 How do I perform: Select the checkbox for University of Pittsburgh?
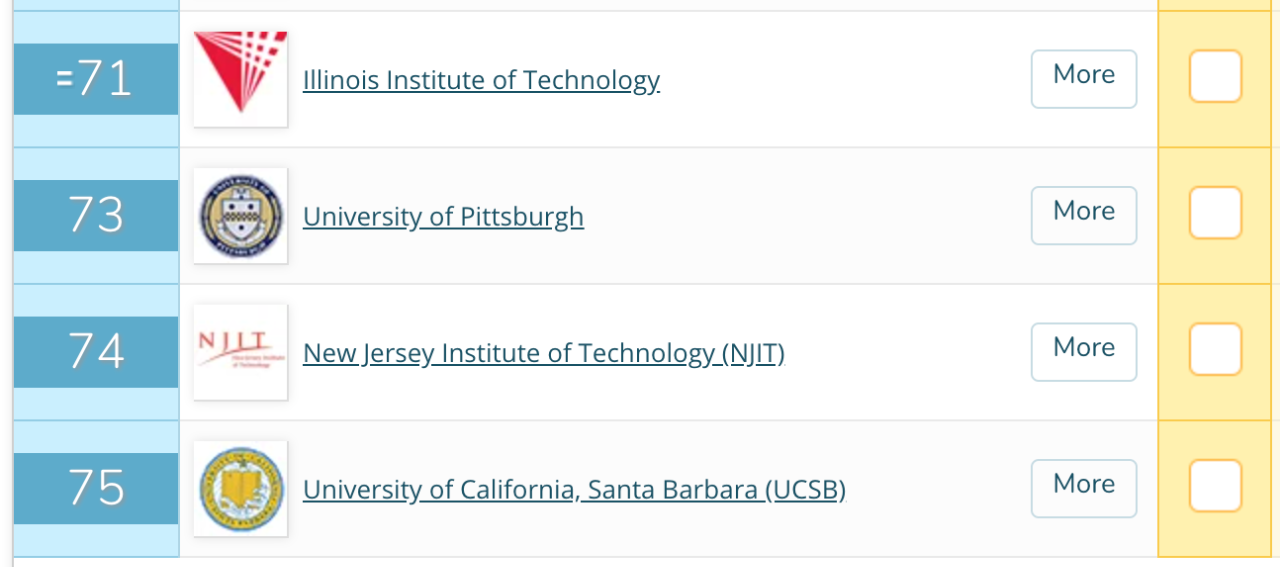(1215, 213)
